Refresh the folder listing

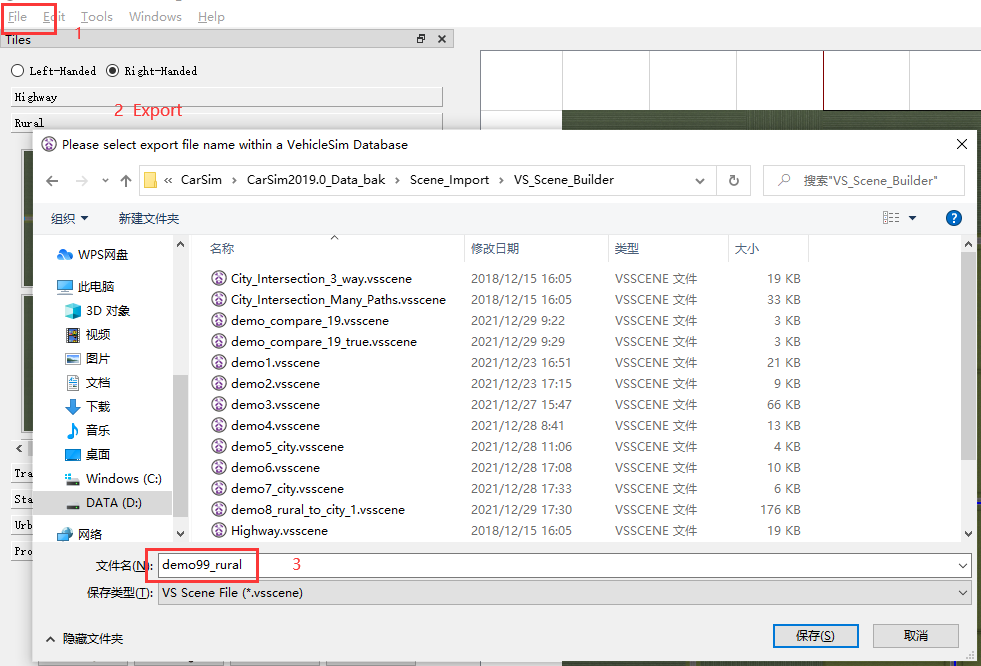(734, 181)
